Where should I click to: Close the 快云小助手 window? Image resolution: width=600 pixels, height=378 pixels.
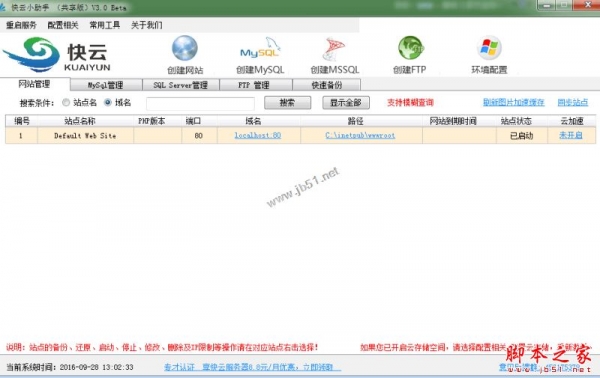(587, 5)
